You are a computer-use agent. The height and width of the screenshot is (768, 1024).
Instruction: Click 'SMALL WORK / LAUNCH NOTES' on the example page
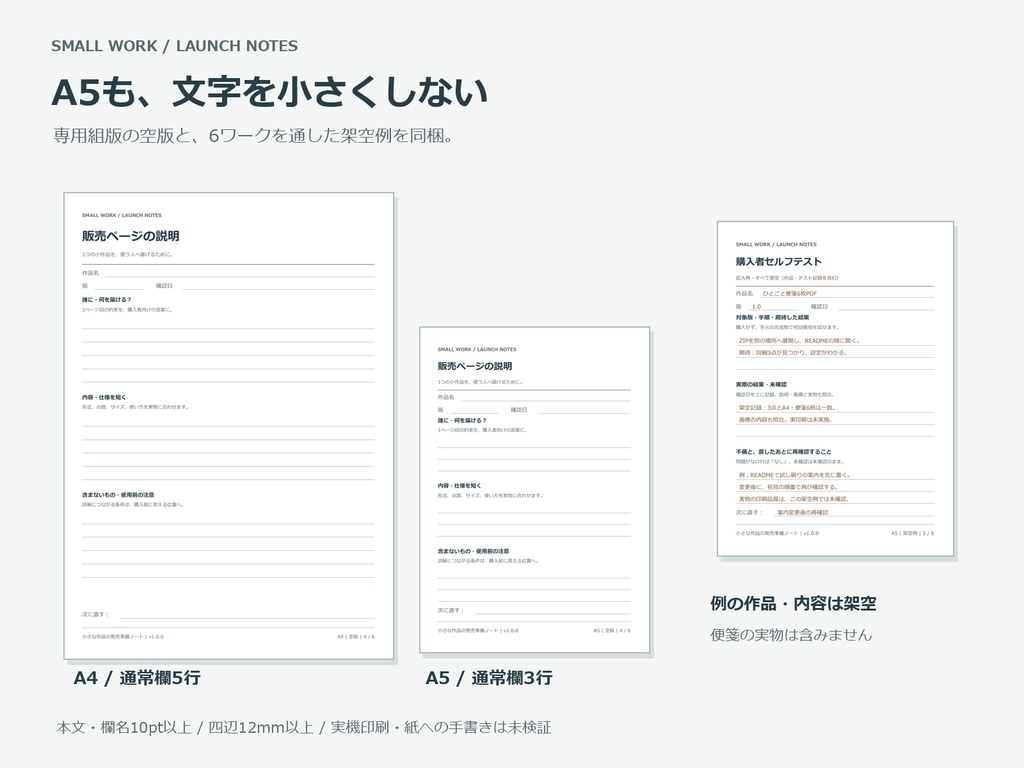click(x=776, y=244)
